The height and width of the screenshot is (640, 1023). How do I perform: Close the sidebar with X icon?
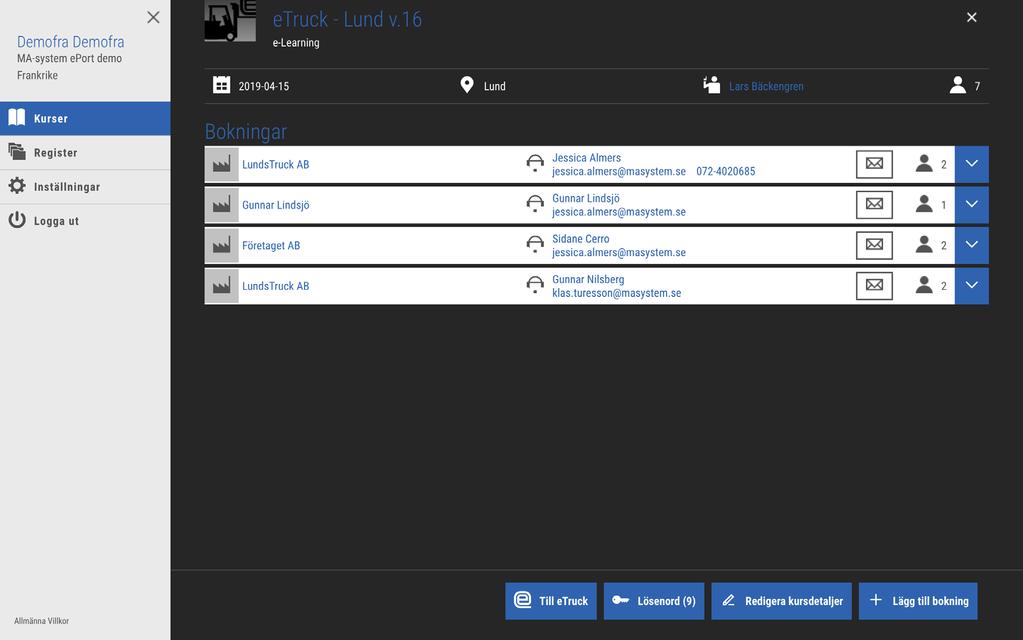pyautogui.click(x=153, y=18)
